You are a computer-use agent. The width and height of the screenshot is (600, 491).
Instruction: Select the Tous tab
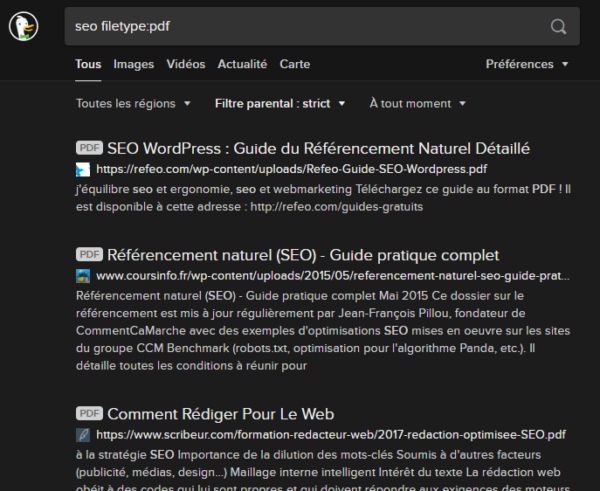(x=88, y=64)
